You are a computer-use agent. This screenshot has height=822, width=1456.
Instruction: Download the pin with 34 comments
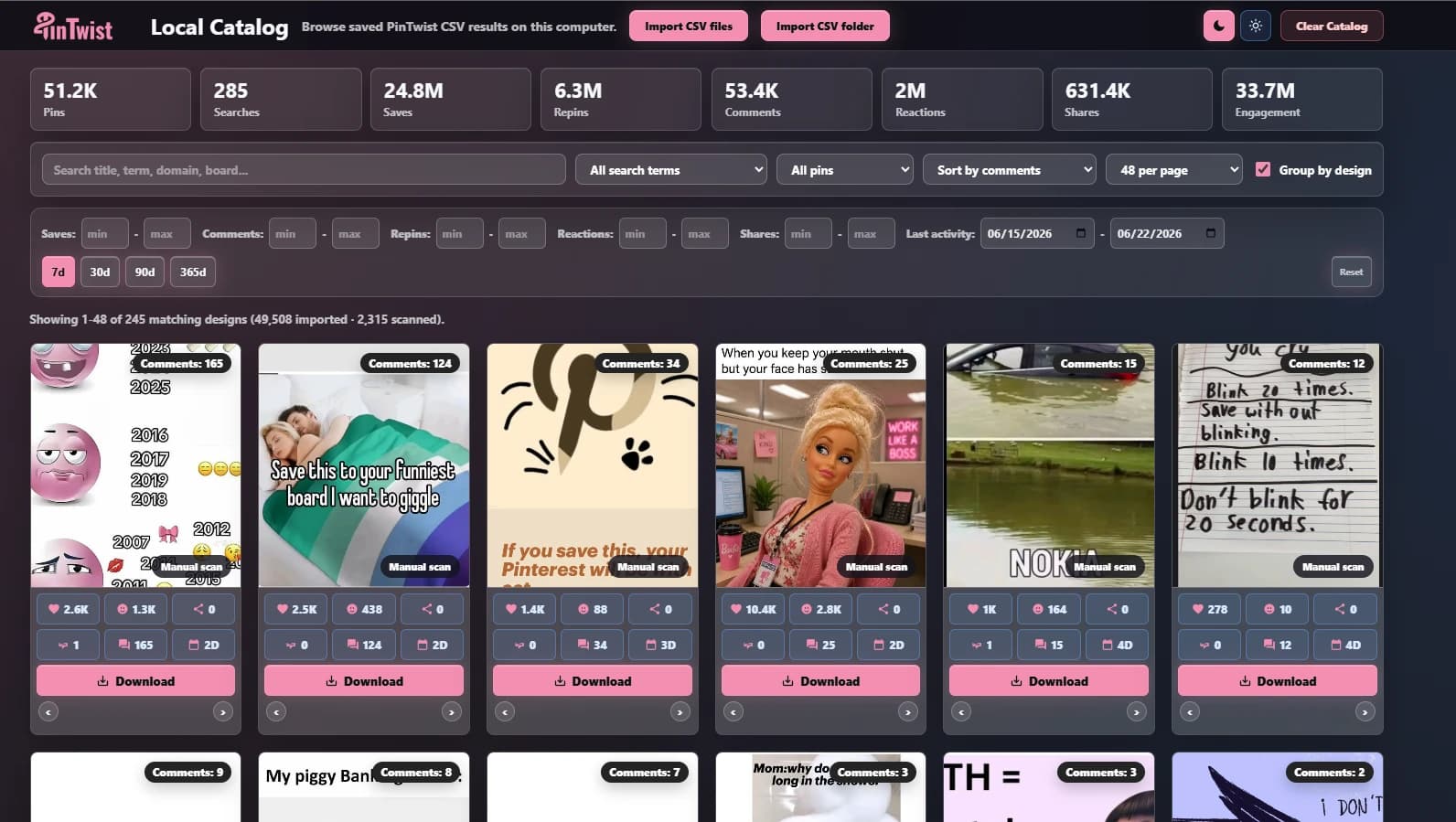click(593, 681)
